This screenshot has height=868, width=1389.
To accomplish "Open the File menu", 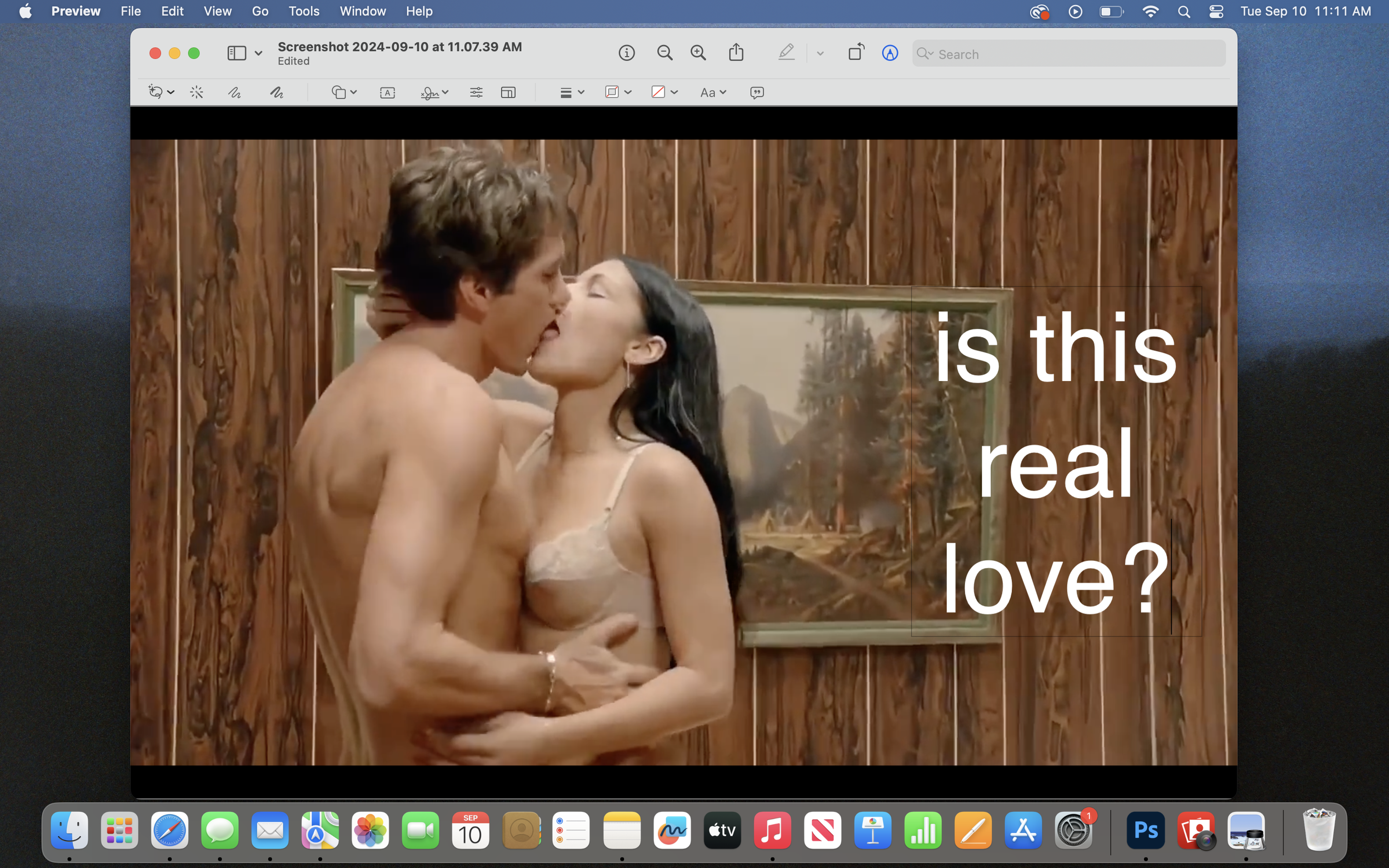I will pos(131,12).
